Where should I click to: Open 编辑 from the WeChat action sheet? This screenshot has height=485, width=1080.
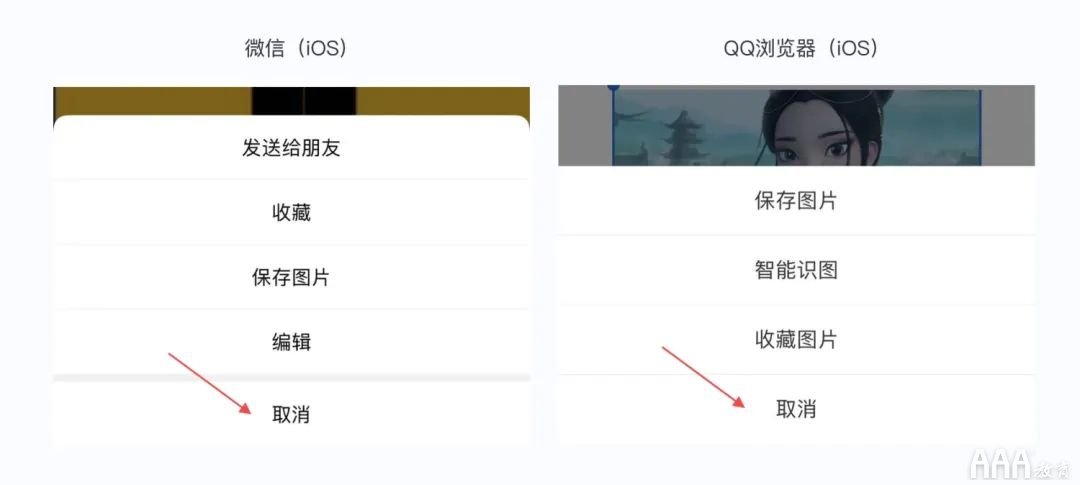pos(291,342)
